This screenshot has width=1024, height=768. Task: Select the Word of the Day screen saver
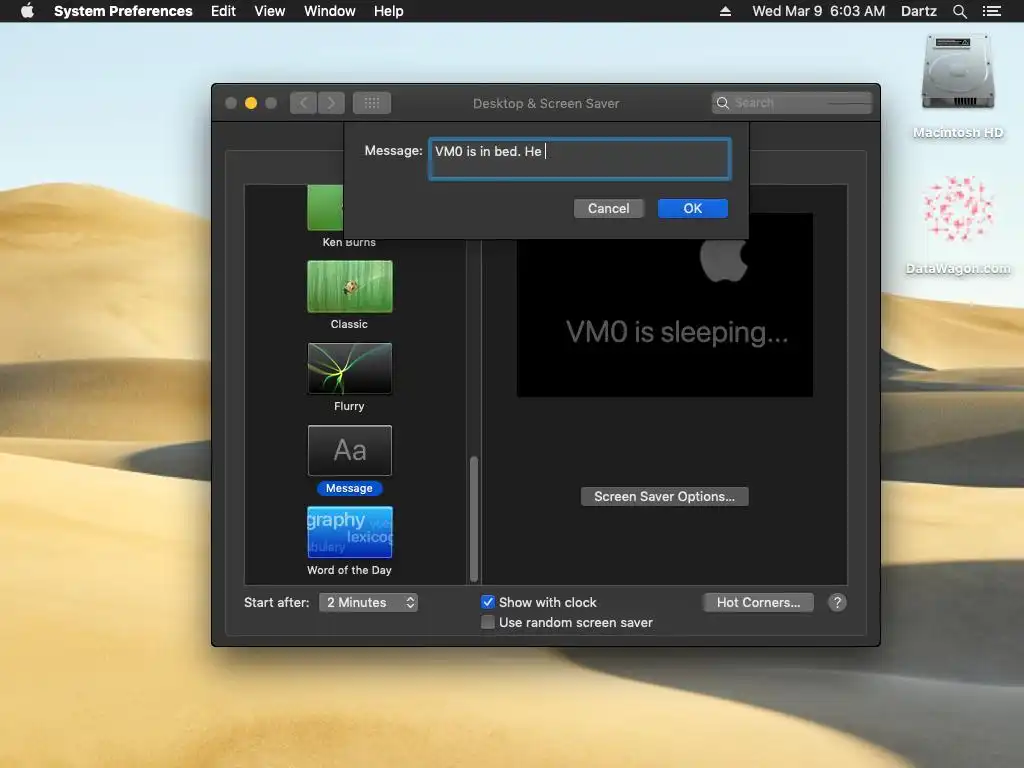pyautogui.click(x=350, y=532)
